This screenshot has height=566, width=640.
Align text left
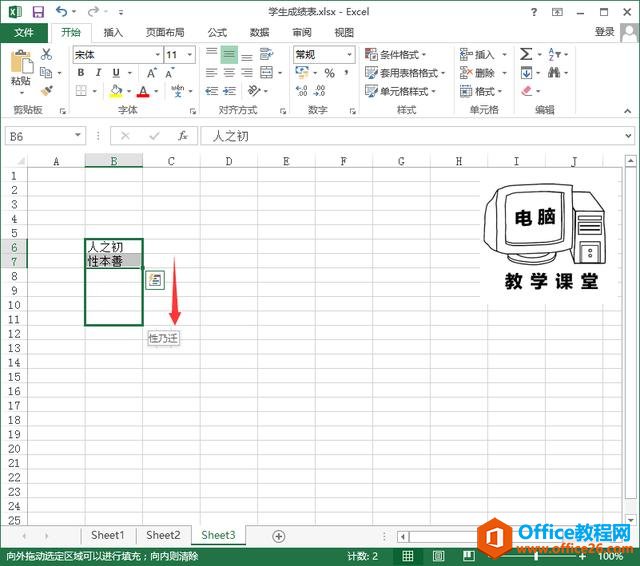coord(211,73)
